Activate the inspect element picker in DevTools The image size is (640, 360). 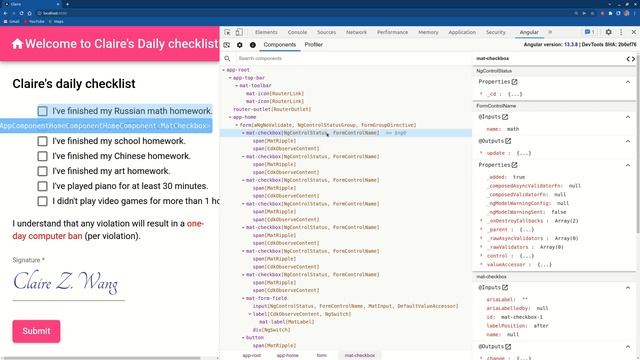[x=227, y=32]
